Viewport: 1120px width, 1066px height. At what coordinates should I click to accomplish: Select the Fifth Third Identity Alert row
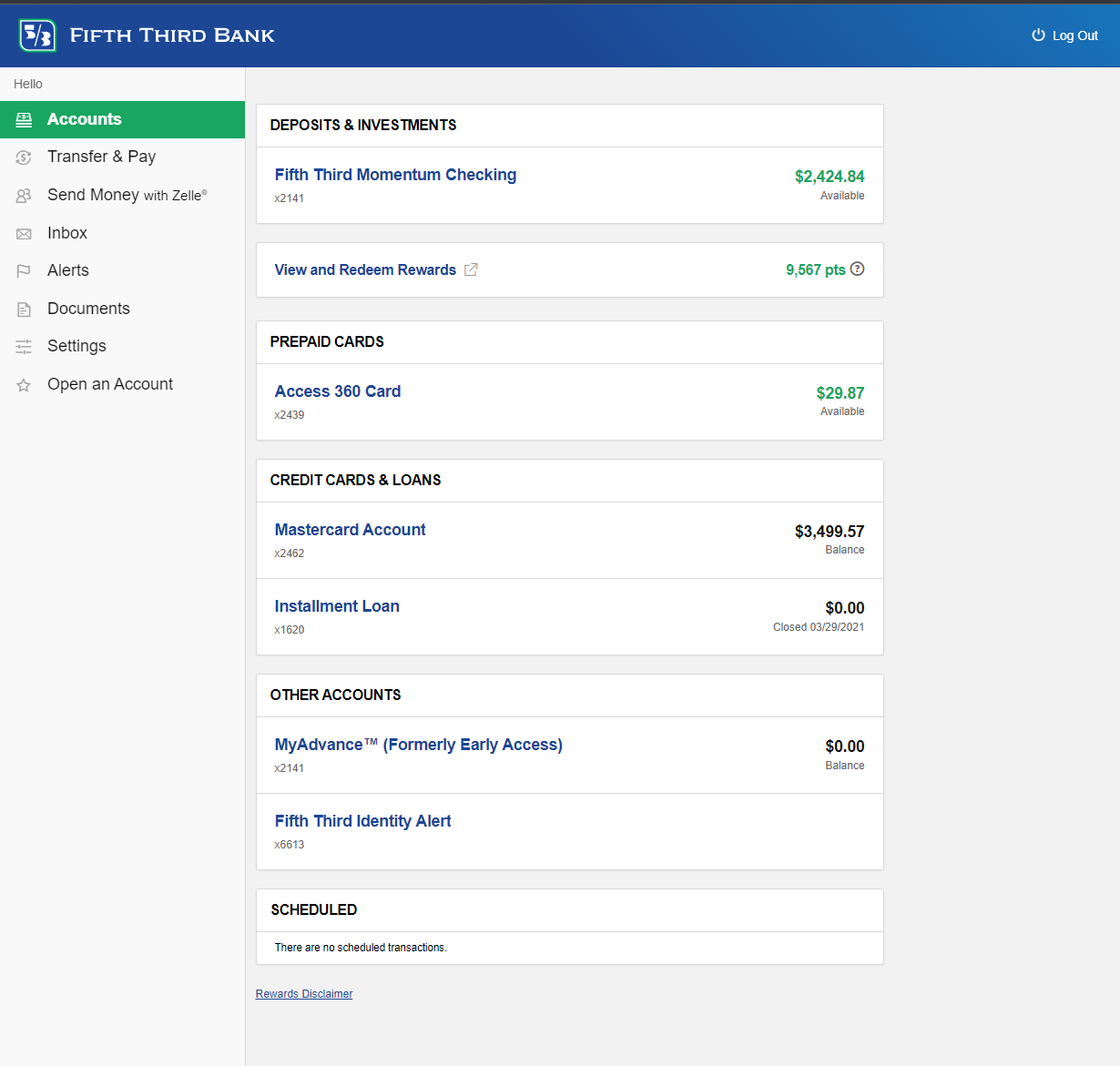click(x=570, y=832)
